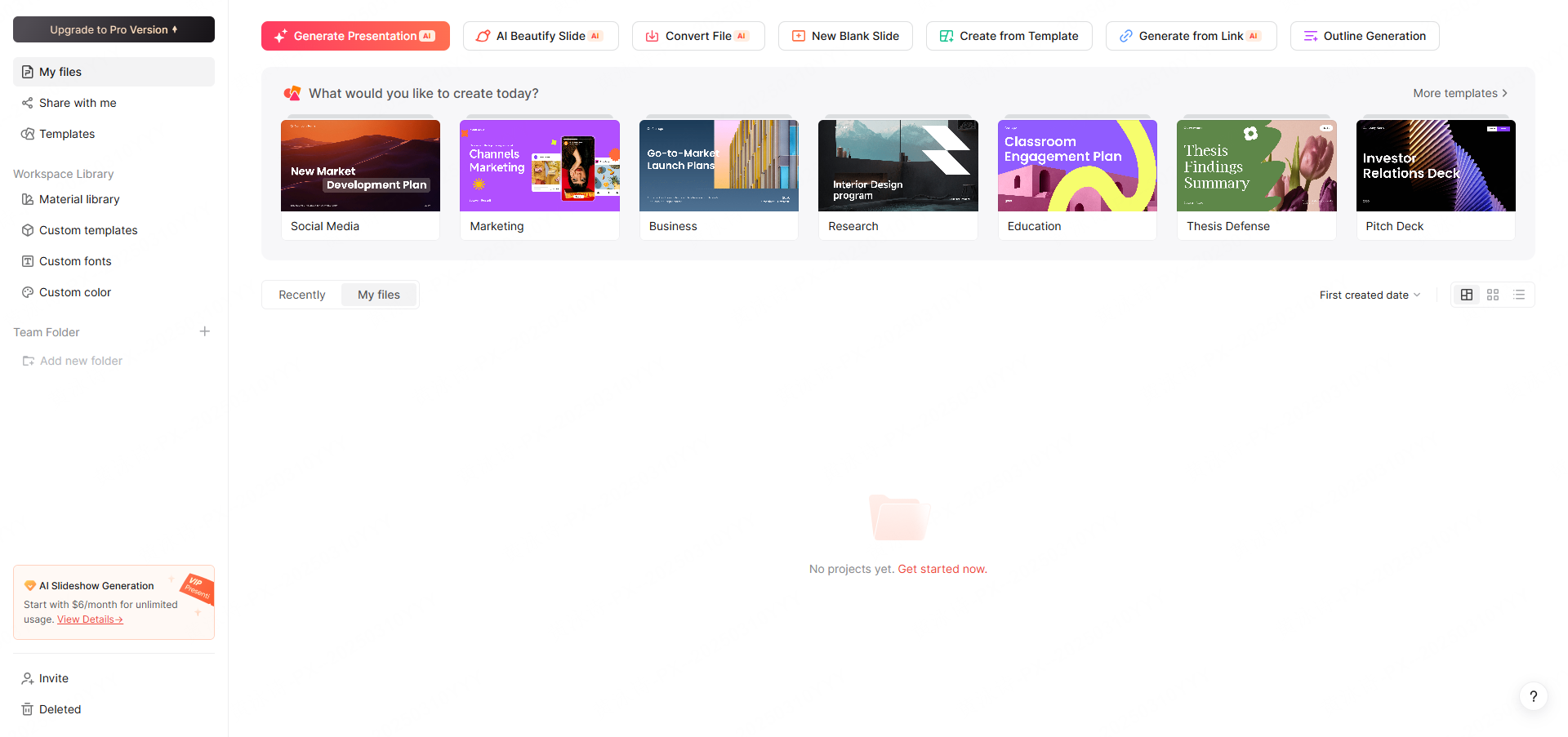Open Custom fonts settings

coord(74,261)
